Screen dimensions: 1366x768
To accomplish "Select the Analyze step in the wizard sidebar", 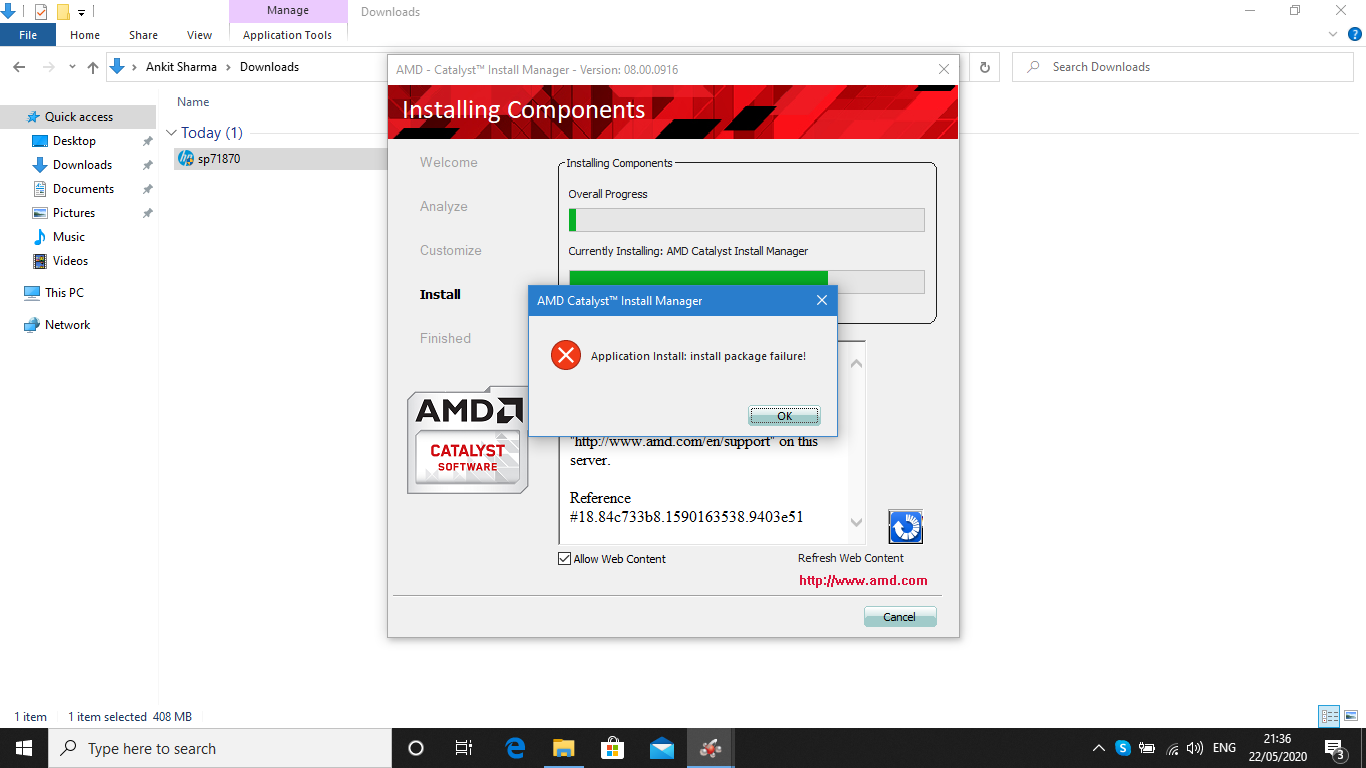I will pos(444,206).
